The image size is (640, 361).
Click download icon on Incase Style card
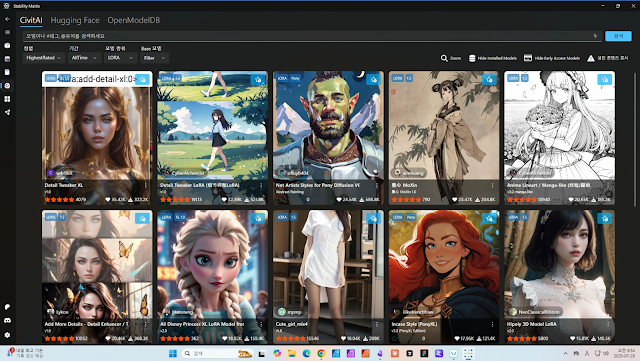point(489,218)
